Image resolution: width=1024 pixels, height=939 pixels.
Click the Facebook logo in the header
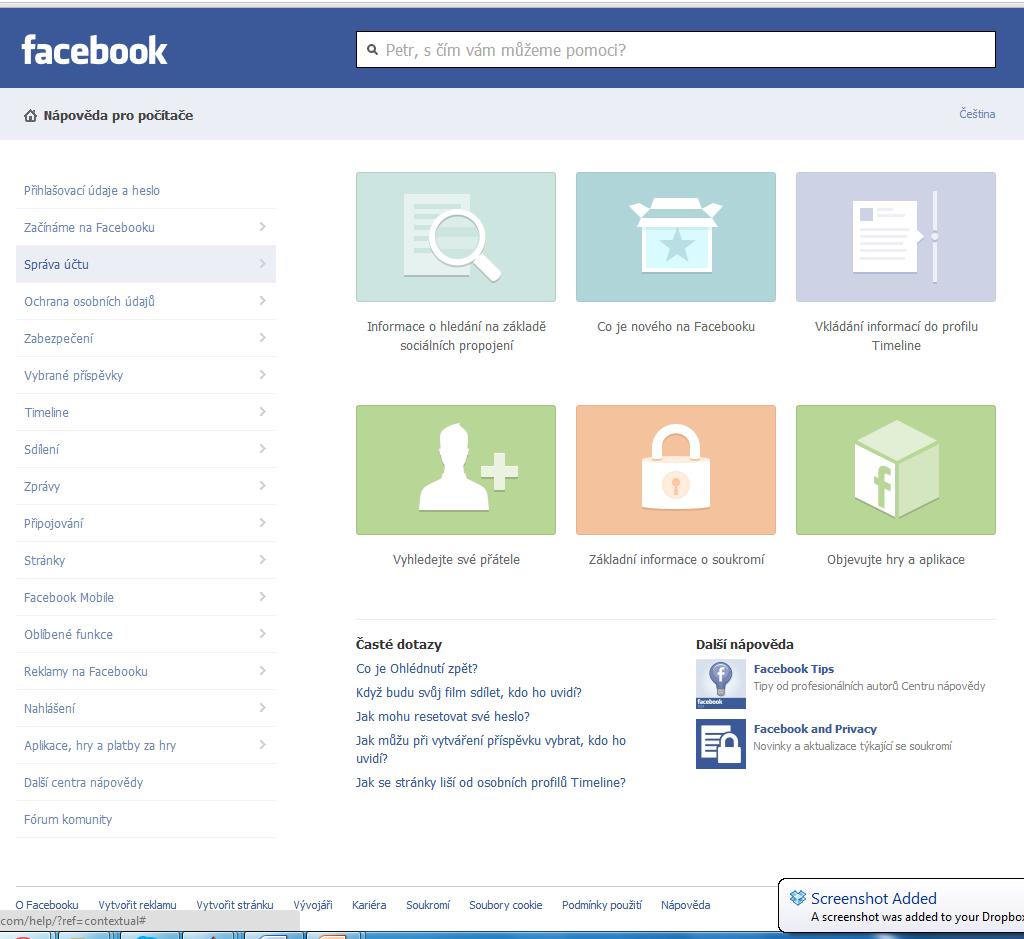coord(95,50)
